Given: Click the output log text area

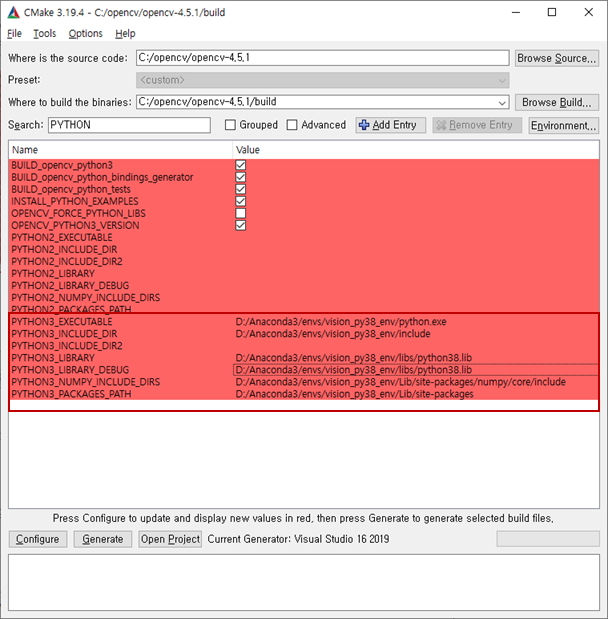Looking at the screenshot, I should (x=304, y=582).
